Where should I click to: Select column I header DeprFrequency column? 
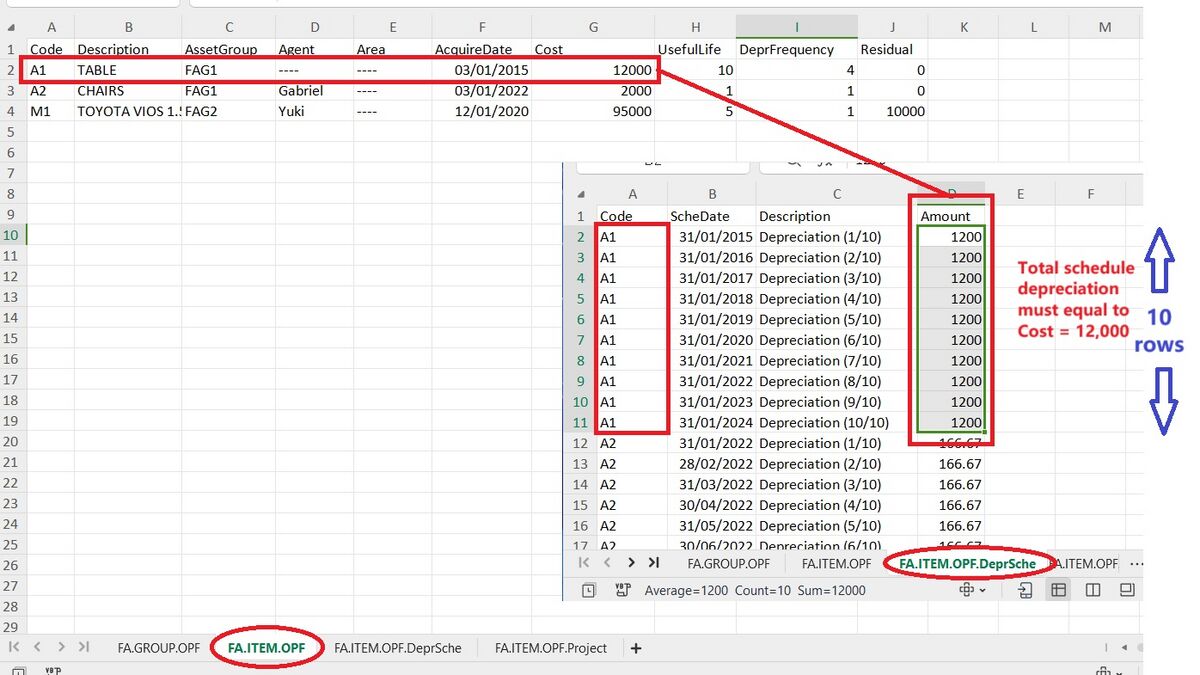[x=796, y=27]
